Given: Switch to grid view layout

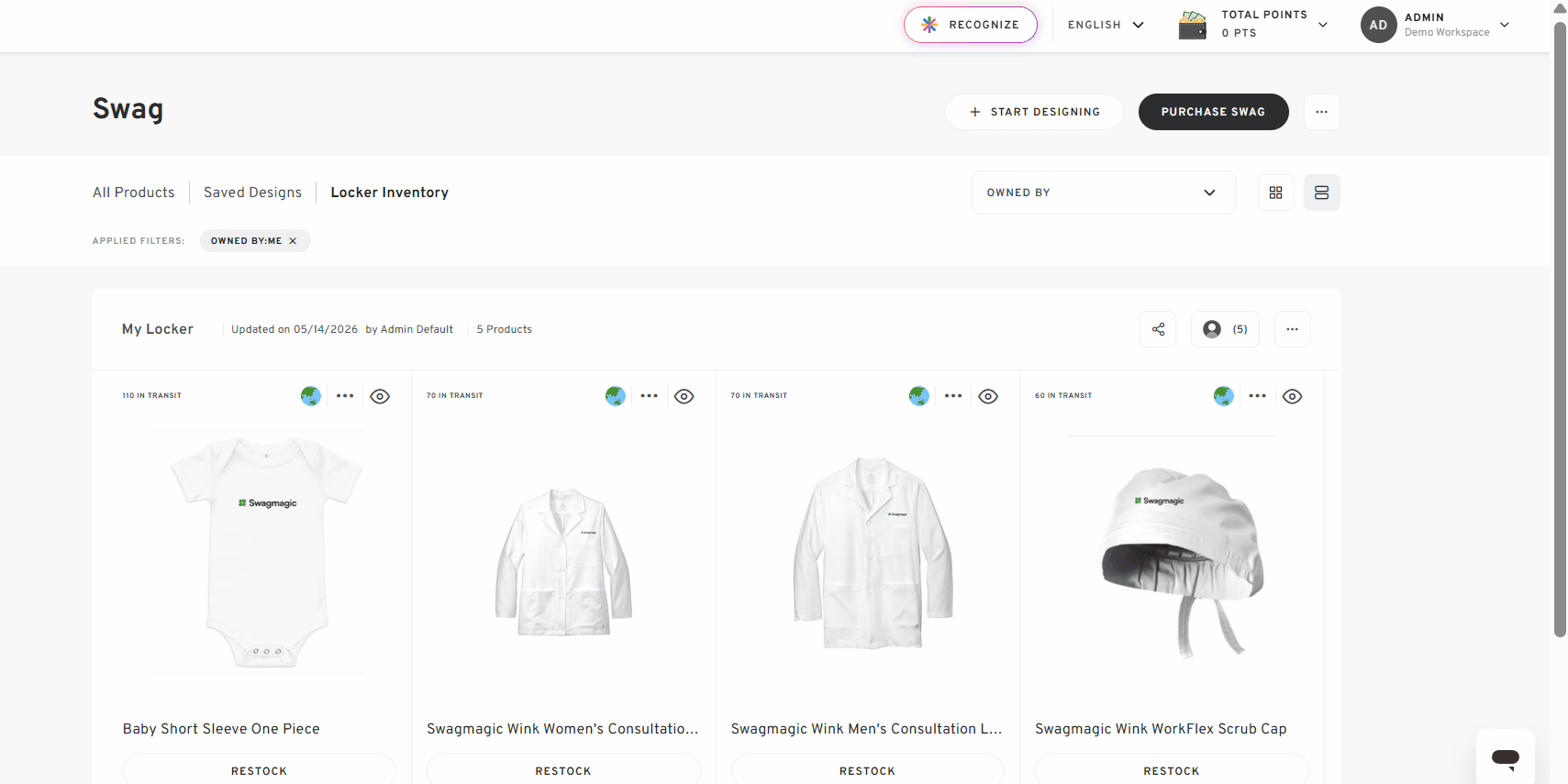Looking at the screenshot, I should coord(1275,193).
